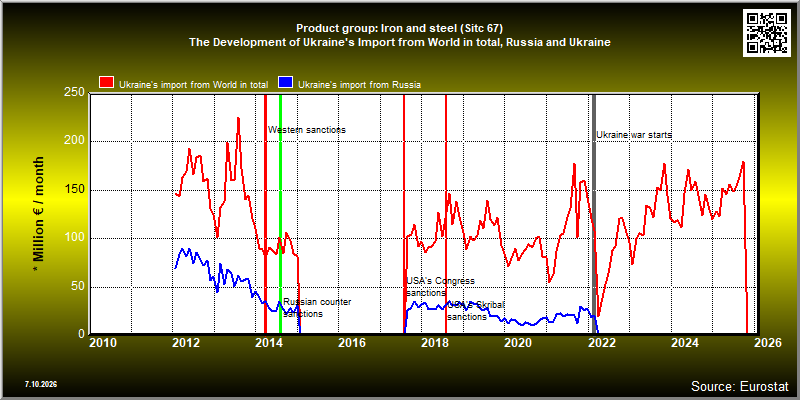Click the "Ukraine war starts" annotation
The image size is (800, 400).
coord(634,135)
